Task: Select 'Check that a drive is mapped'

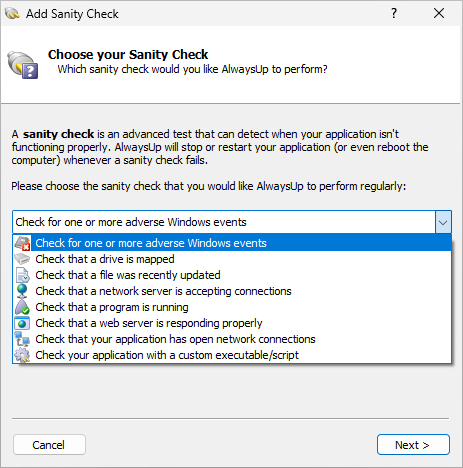Action: tap(232, 259)
